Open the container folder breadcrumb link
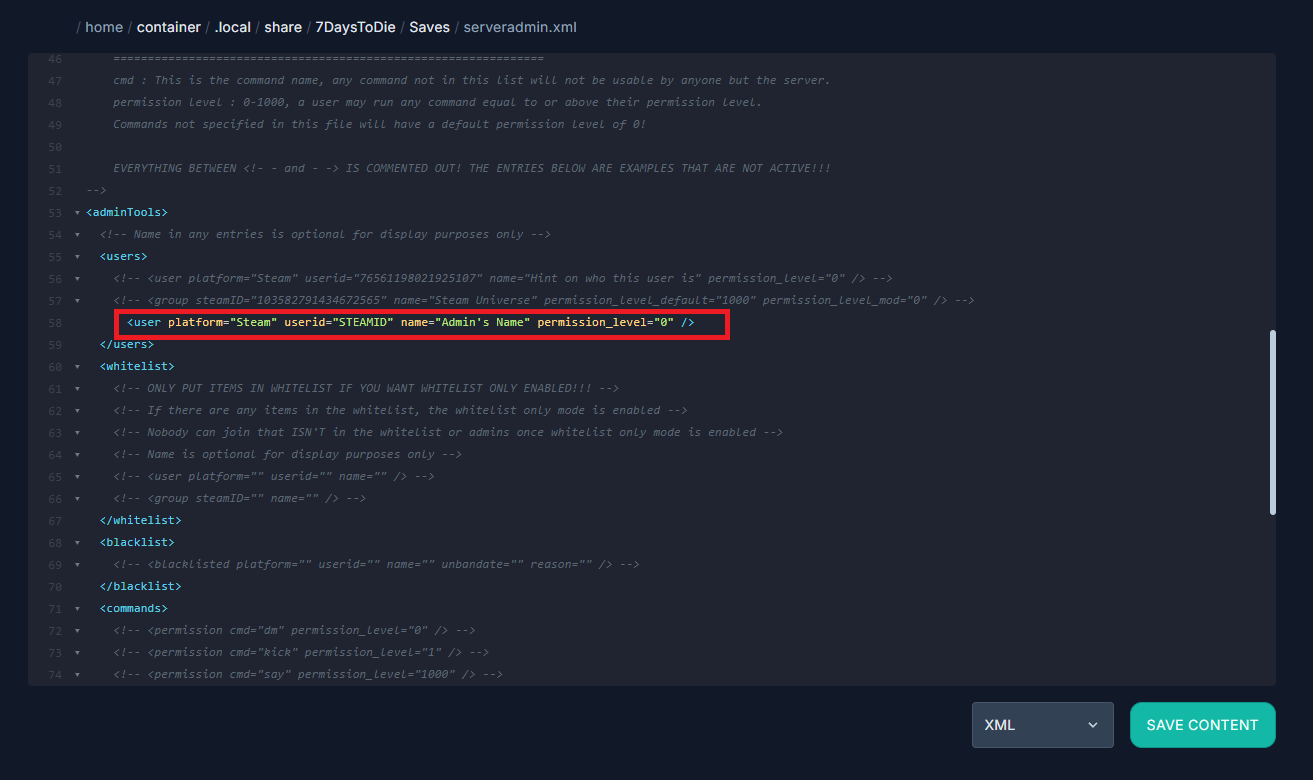This screenshot has height=780, width=1313. 168,27
